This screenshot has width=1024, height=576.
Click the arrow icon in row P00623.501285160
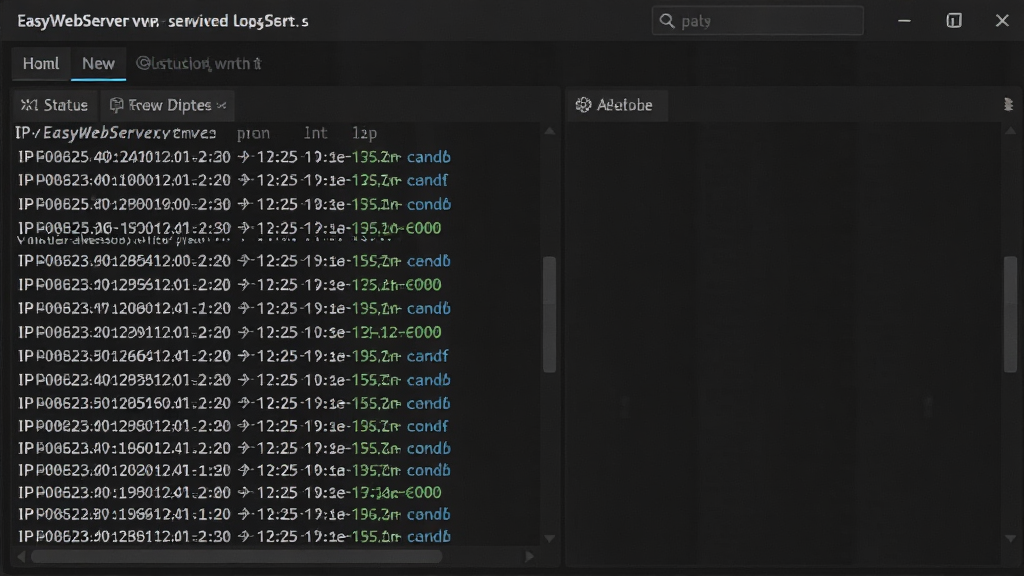(x=244, y=403)
